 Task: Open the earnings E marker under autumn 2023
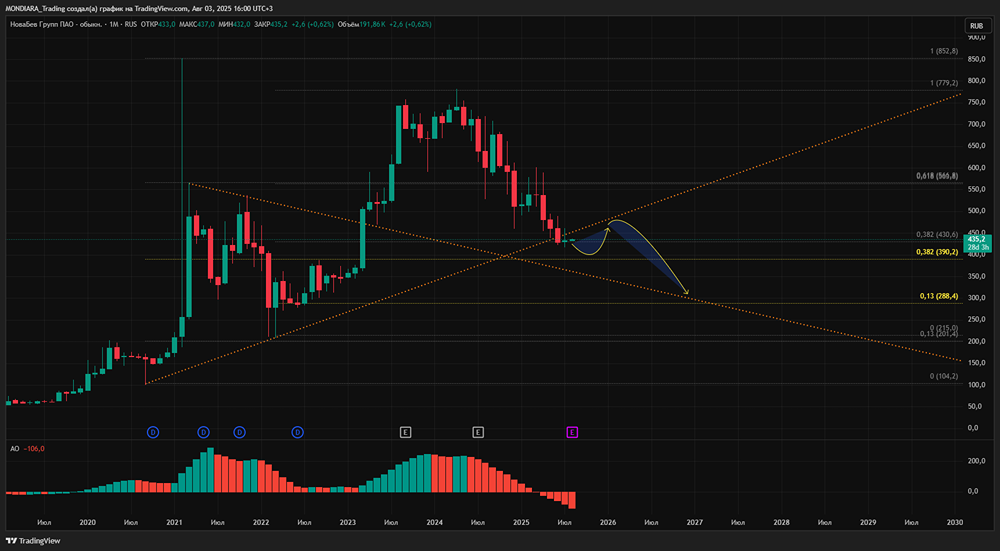coord(405,432)
